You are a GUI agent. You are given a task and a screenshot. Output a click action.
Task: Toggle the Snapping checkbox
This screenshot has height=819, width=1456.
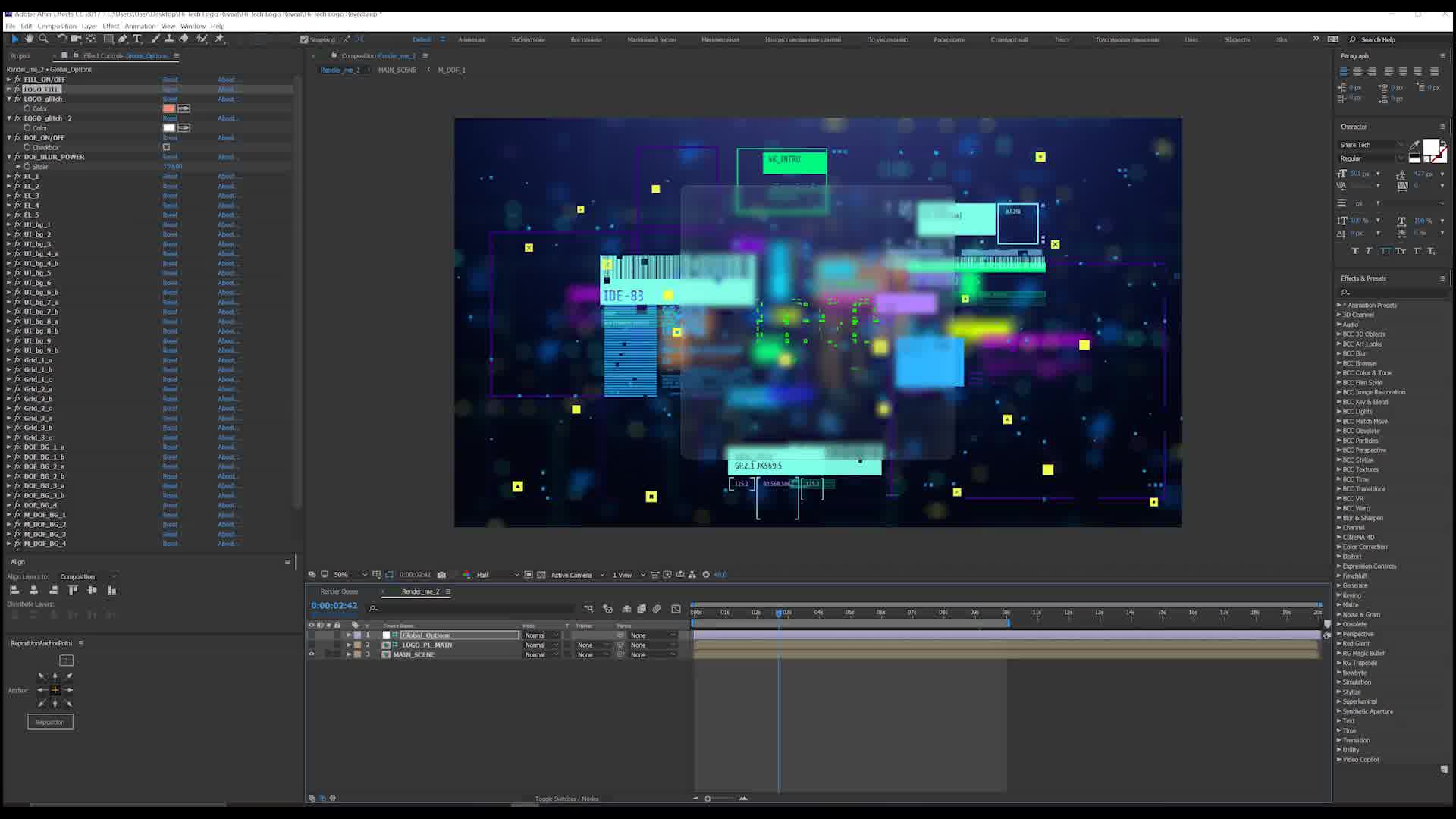(x=304, y=39)
